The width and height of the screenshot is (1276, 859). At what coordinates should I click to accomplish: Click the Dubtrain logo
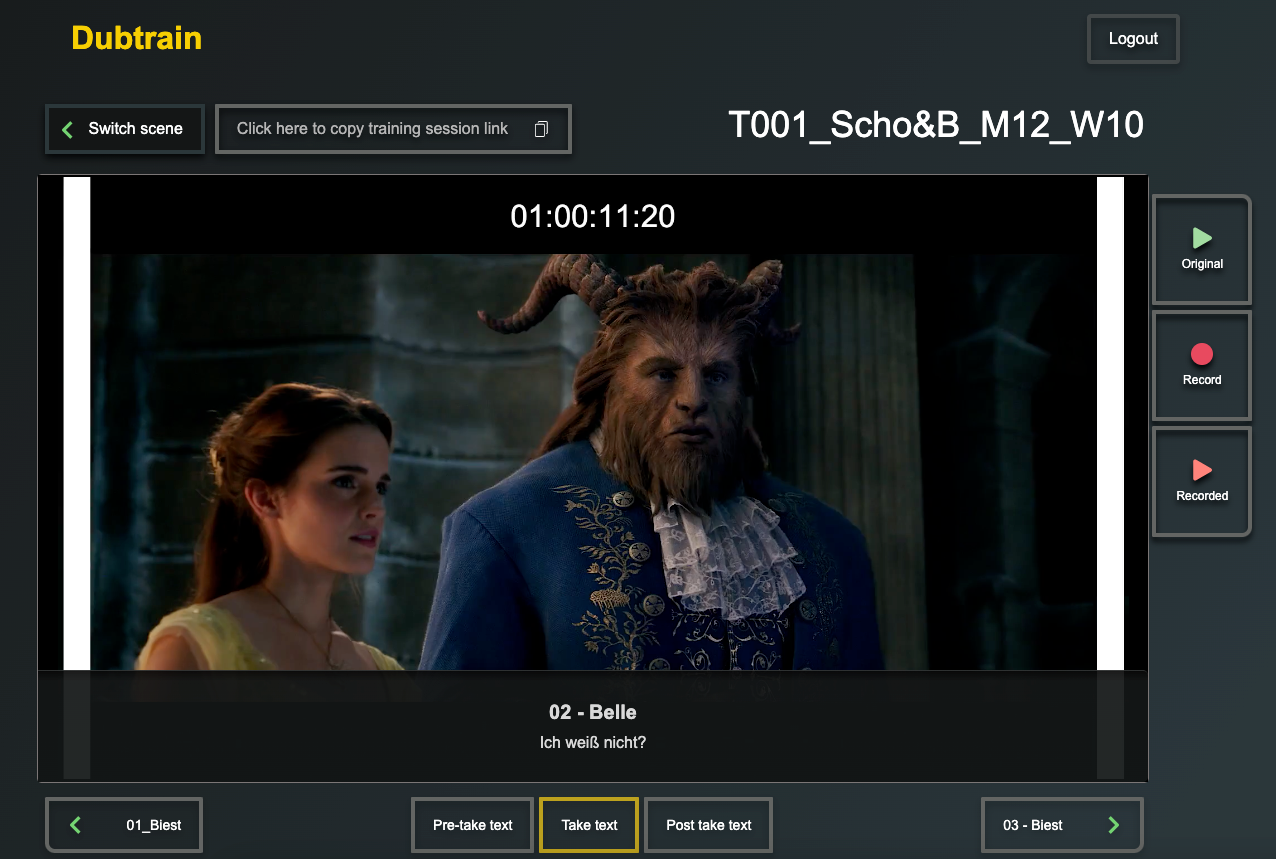[x=137, y=38]
